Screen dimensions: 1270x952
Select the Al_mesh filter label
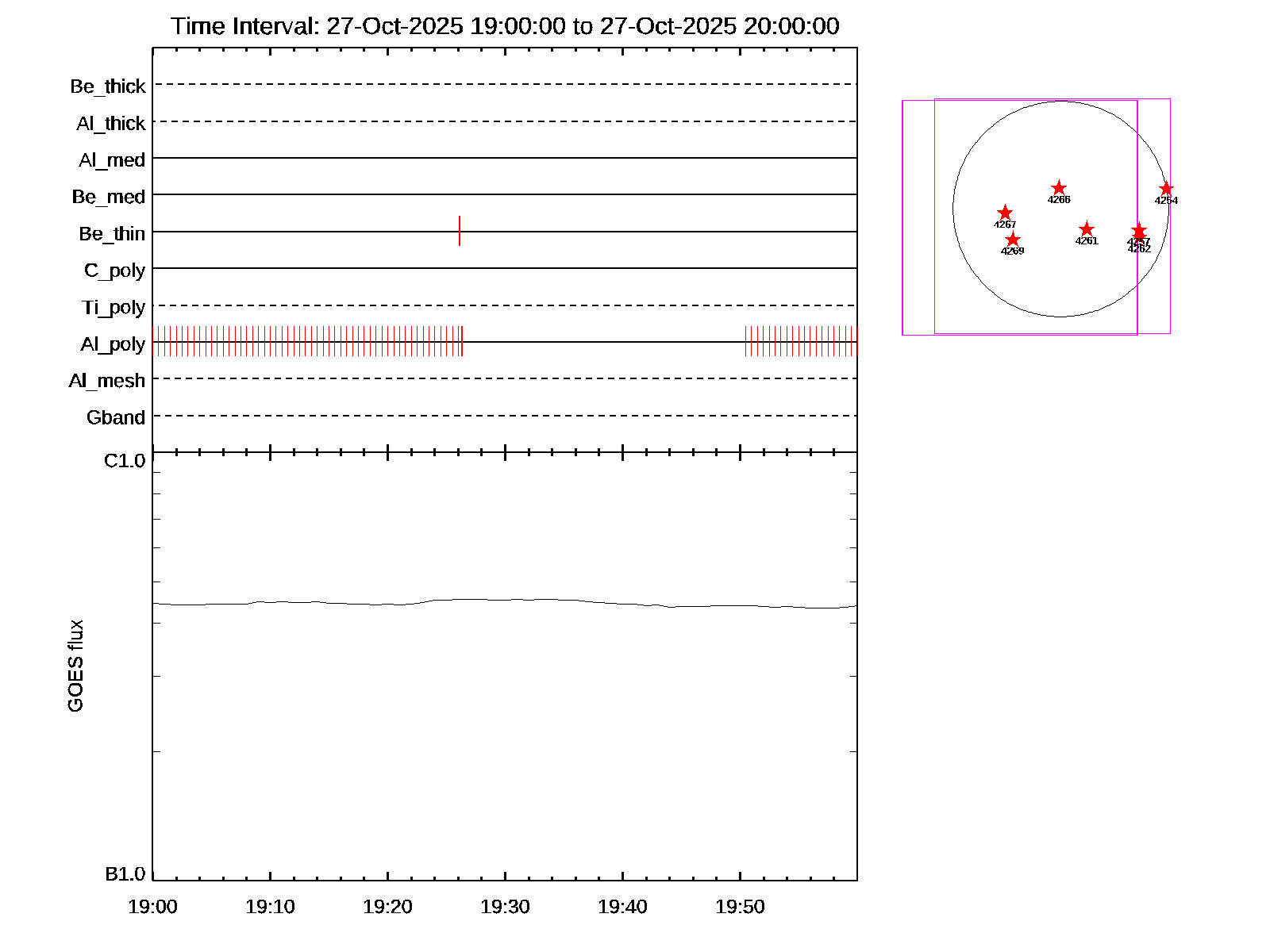tap(107, 381)
